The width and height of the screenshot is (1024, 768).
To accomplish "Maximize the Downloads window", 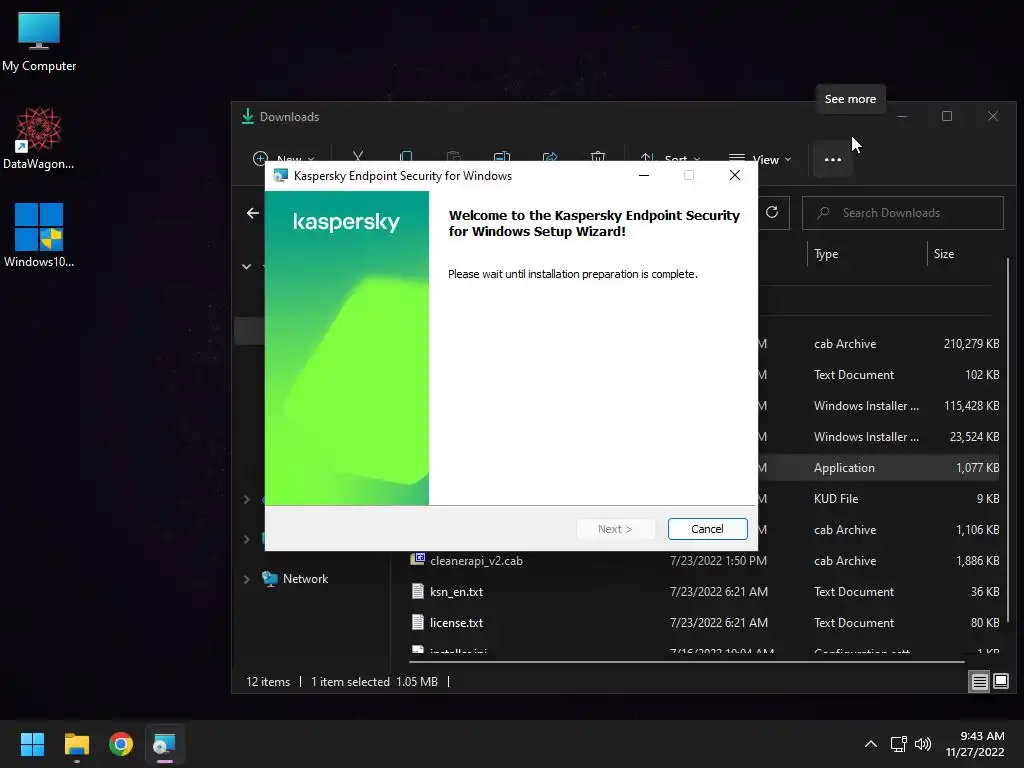I will [x=947, y=116].
